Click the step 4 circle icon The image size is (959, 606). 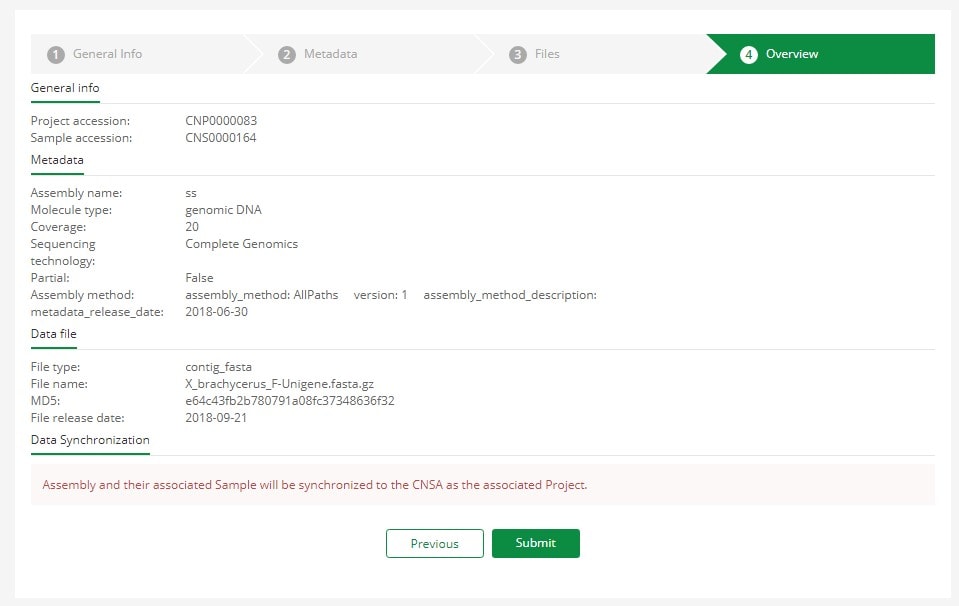pos(749,54)
